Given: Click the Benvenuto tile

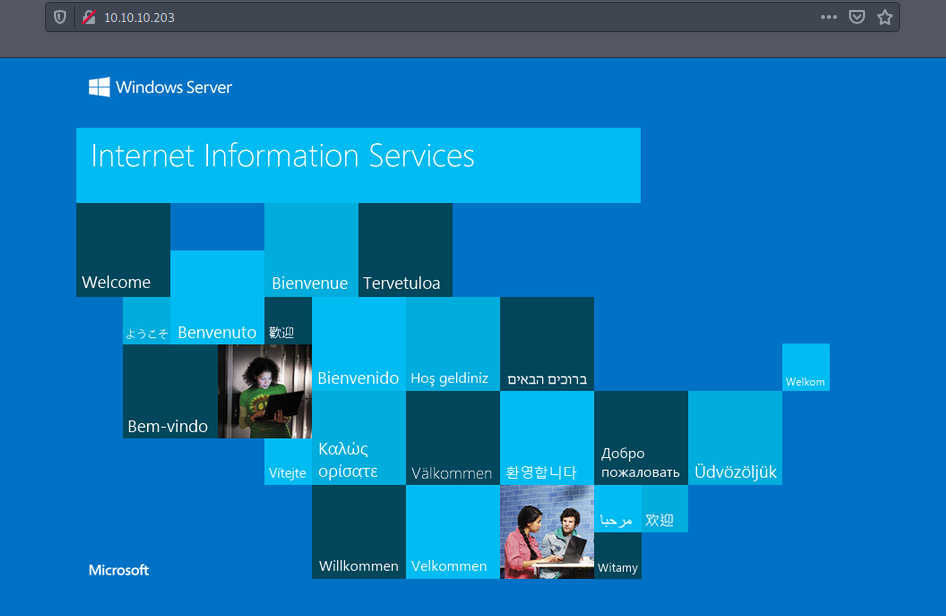Looking at the screenshot, I should click(217, 297).
